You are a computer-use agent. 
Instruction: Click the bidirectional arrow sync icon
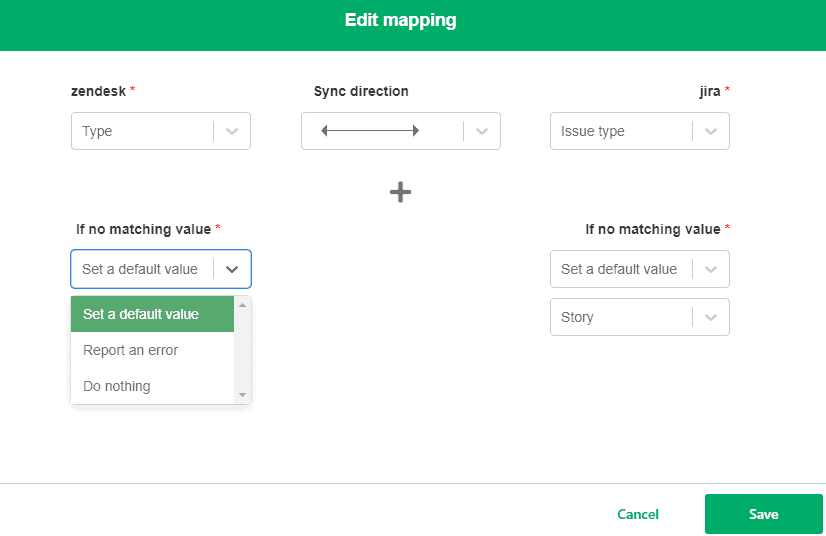370,131
